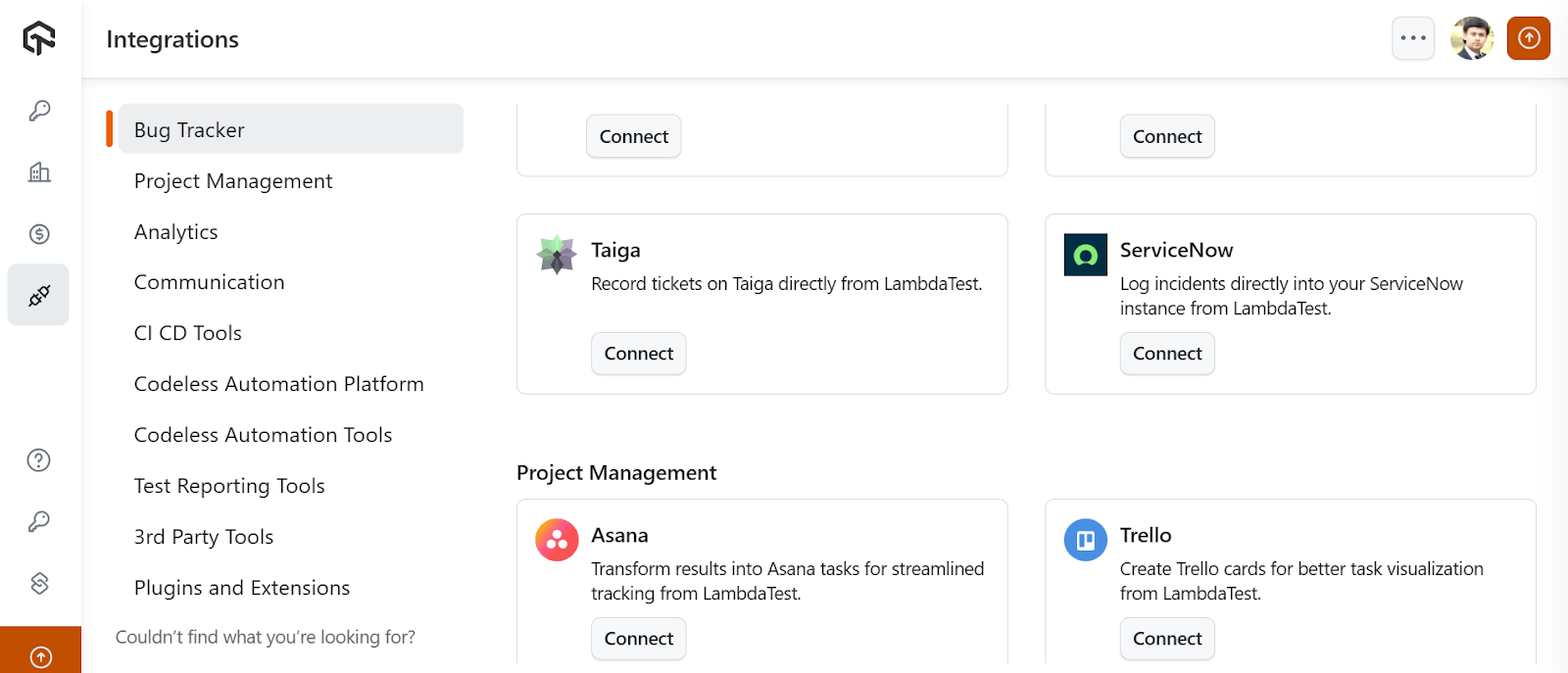Screen dimensions: 1568x673
Task: Select the Bug Tracker category
Action: pos(188,129)
